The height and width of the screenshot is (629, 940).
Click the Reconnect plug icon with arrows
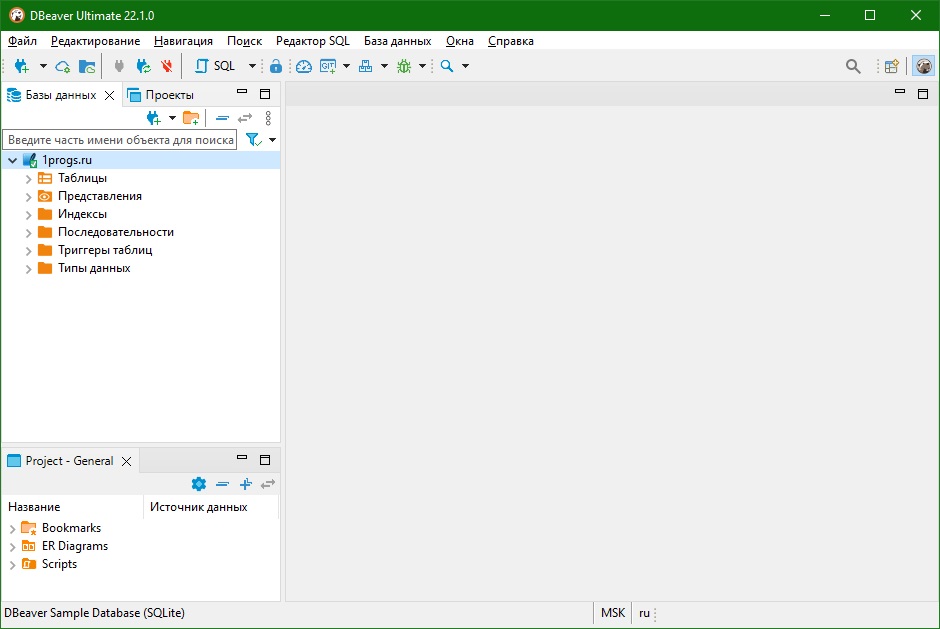click(143, 66)
